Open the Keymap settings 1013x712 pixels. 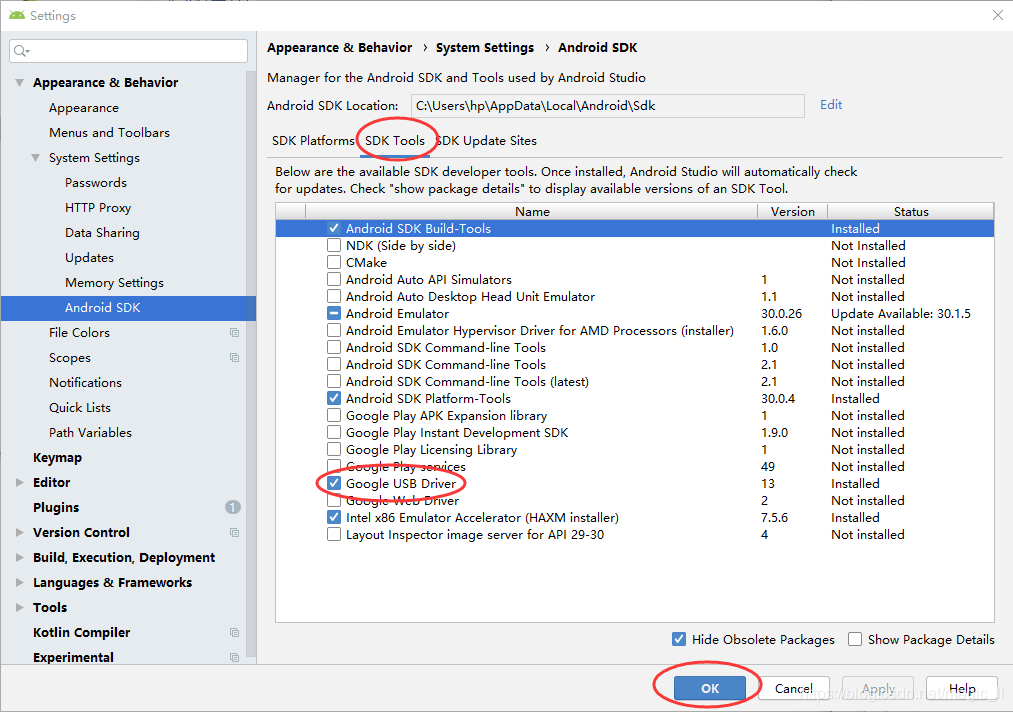pyautogui.click(x=57, y=457)
